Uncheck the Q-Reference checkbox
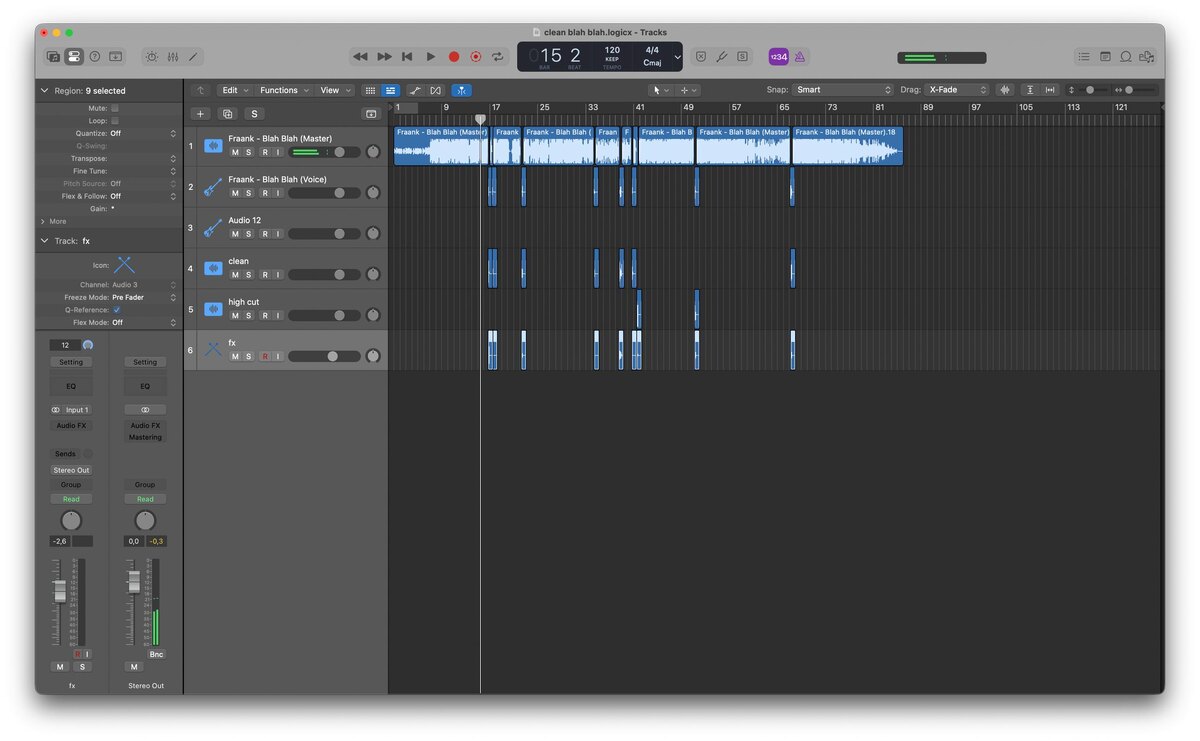This screenshot has height=741, width=1200. pos(116,310)
